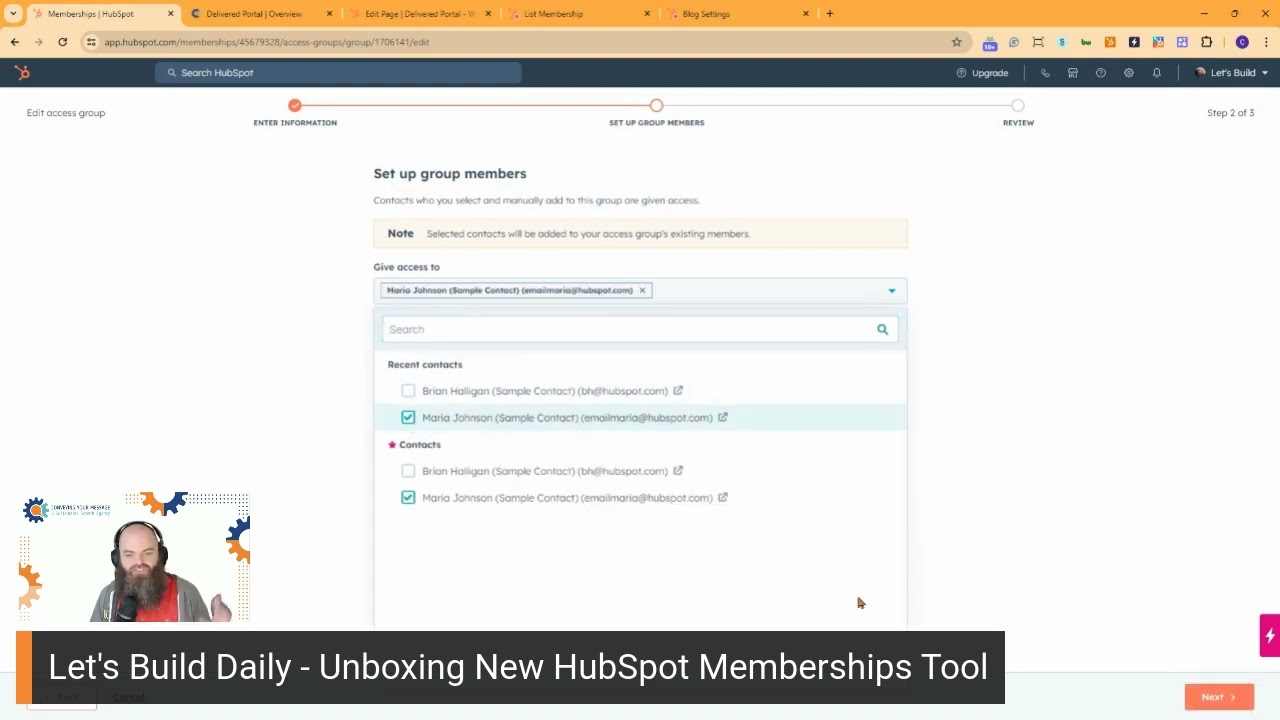Screen dimensions: 1280x720
Task: Open the HubSpot Marketplace store icon
Action: point(1073,73)
